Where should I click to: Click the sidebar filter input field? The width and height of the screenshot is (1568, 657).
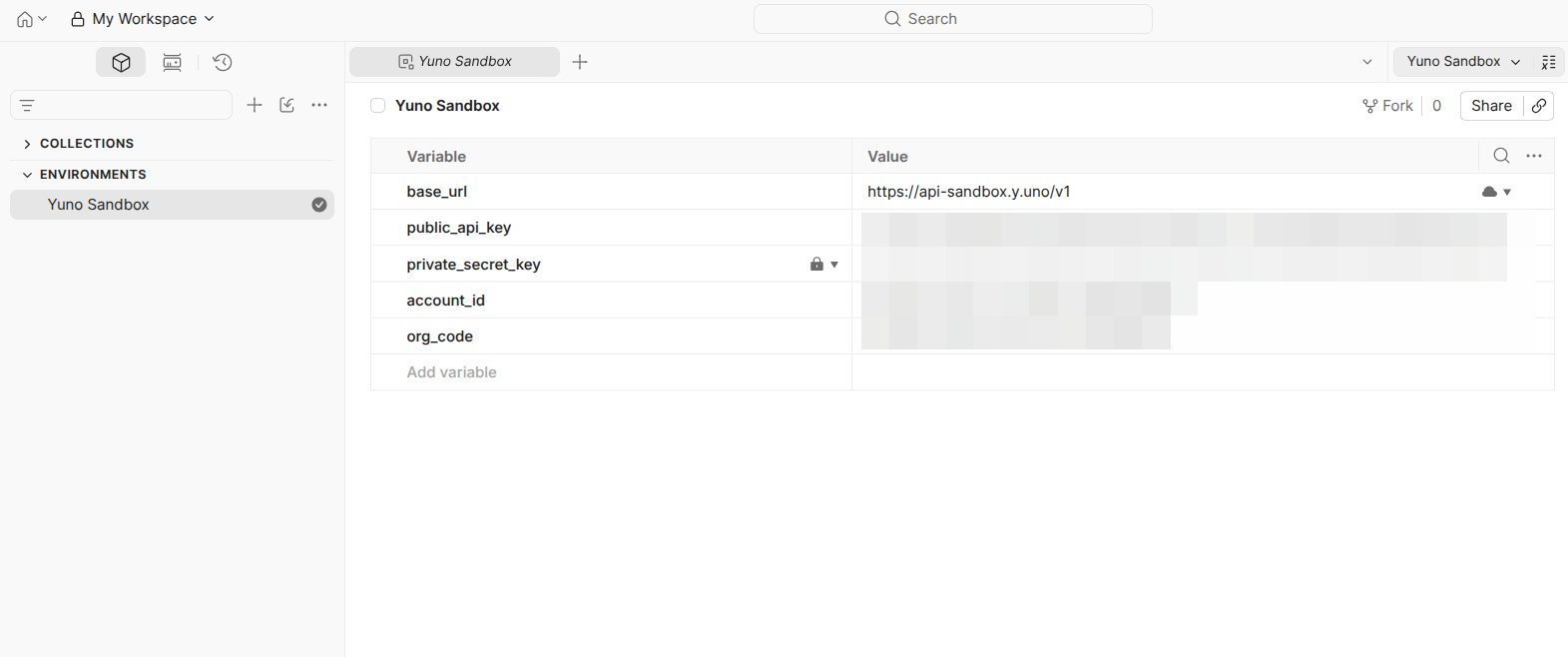121,105
